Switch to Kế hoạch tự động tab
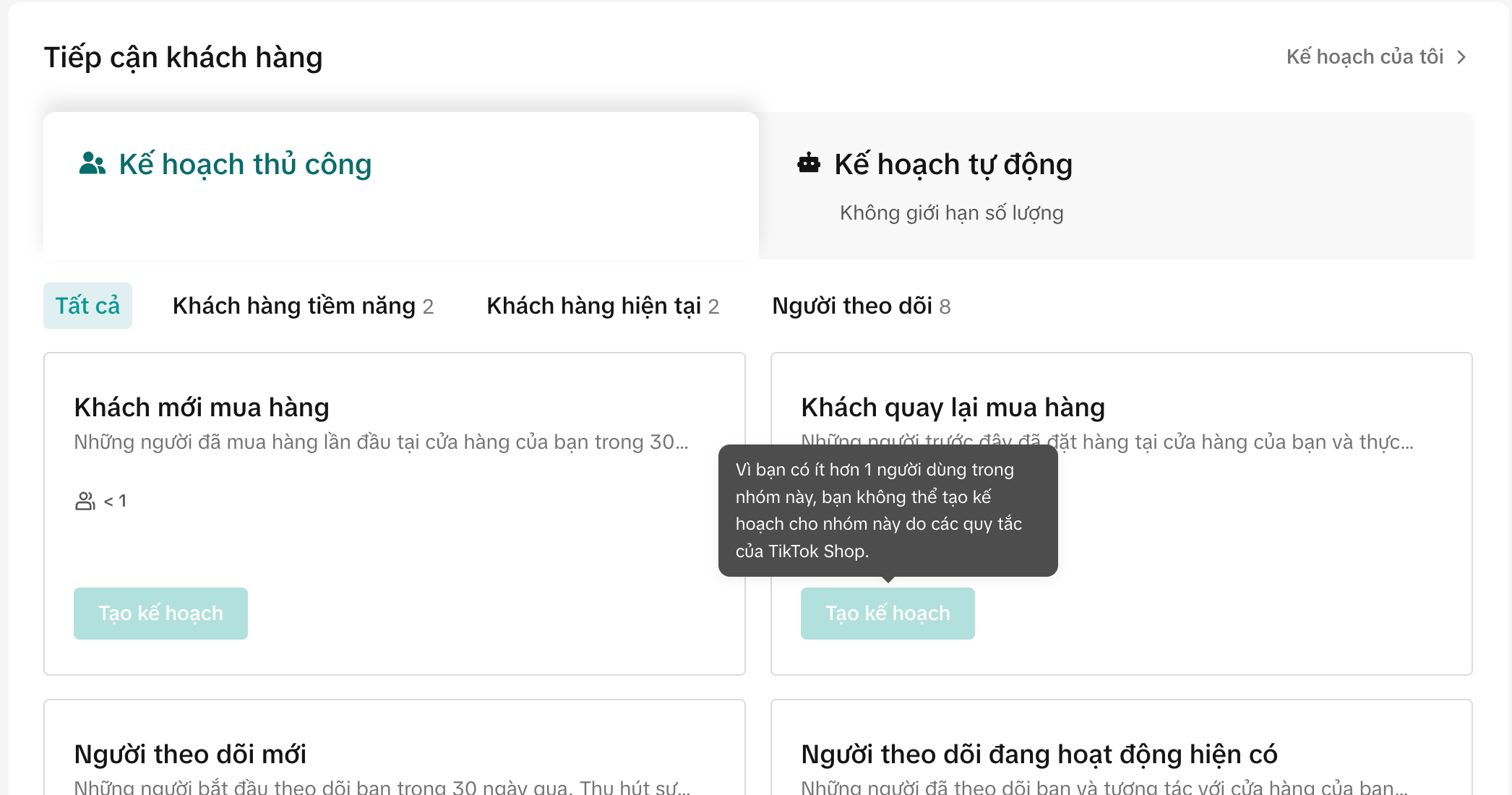Image resolution: width=1512 pixels, height=795 pixels. pyautogui.click(x=953, y=165)
